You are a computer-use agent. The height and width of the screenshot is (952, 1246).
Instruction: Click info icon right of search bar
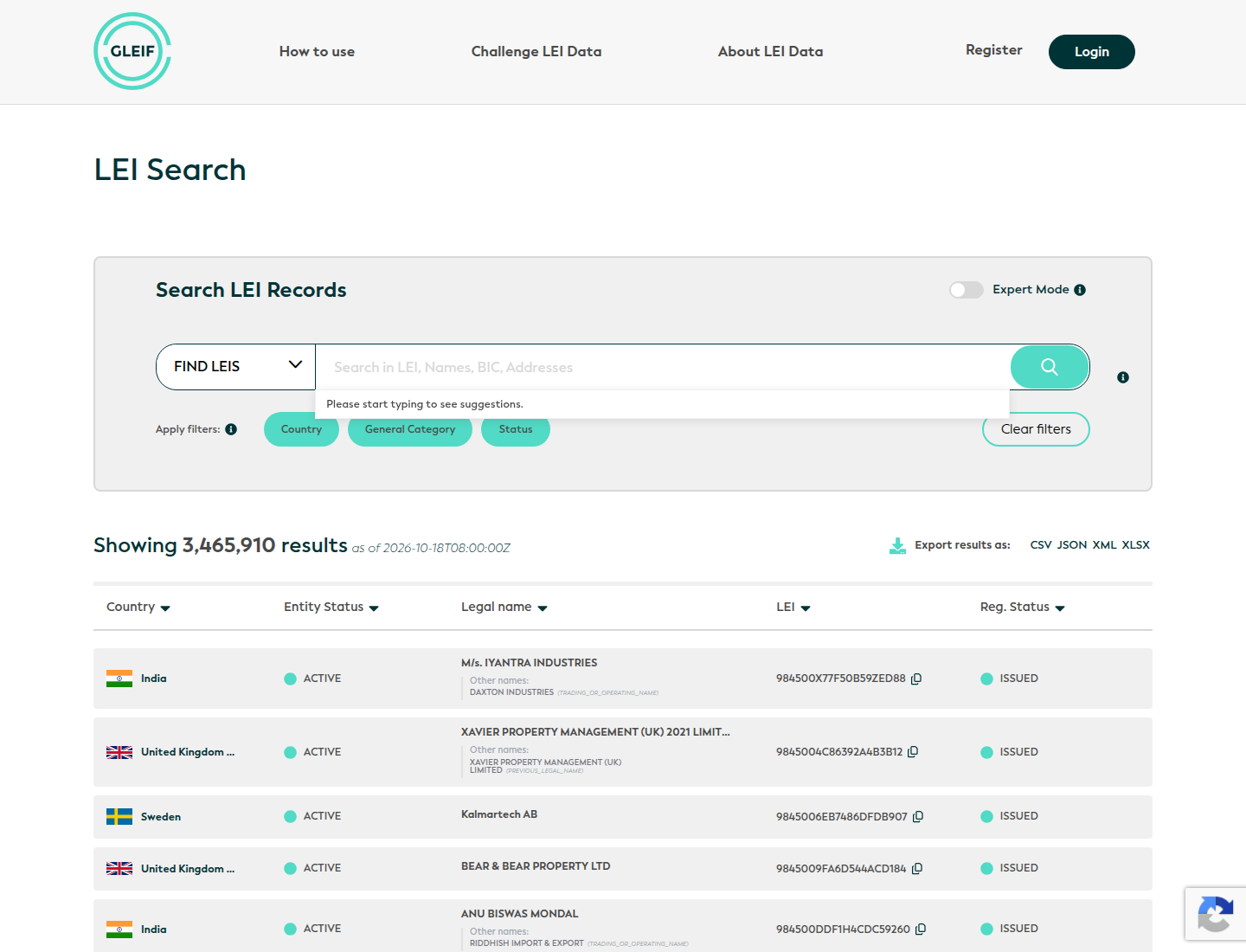1123,377
